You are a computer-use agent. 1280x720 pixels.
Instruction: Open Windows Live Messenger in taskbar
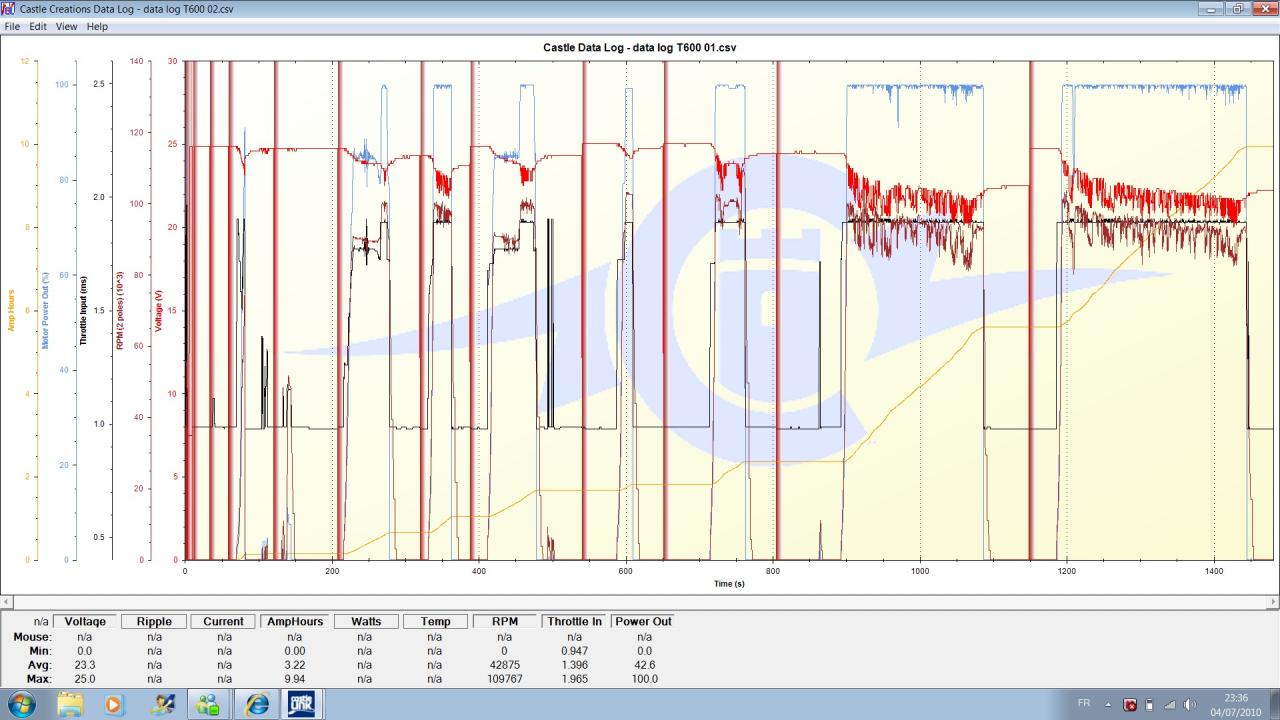coord(208,704)
